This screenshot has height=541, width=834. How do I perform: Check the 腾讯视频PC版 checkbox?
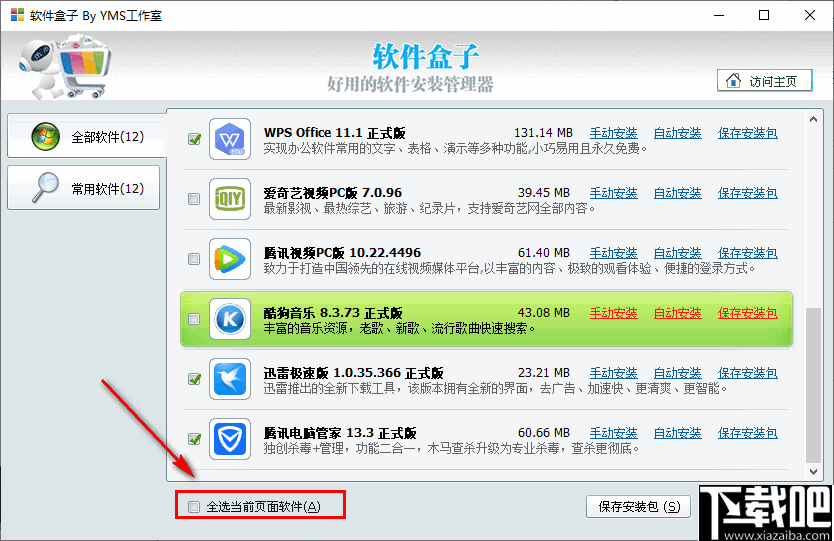coord(194,259)
